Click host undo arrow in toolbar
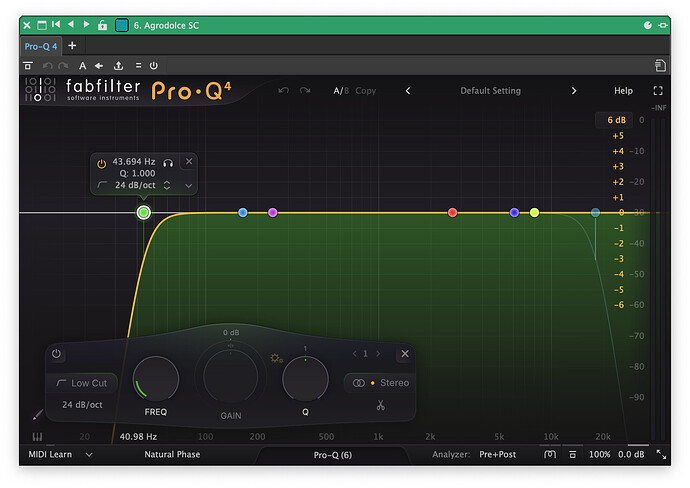Image resolution: width=690 pixels, height=488 pixels. point(48,66)
